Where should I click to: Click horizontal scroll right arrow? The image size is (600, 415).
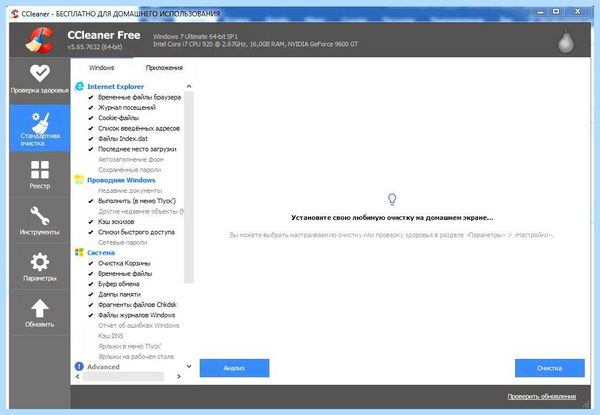179,376
